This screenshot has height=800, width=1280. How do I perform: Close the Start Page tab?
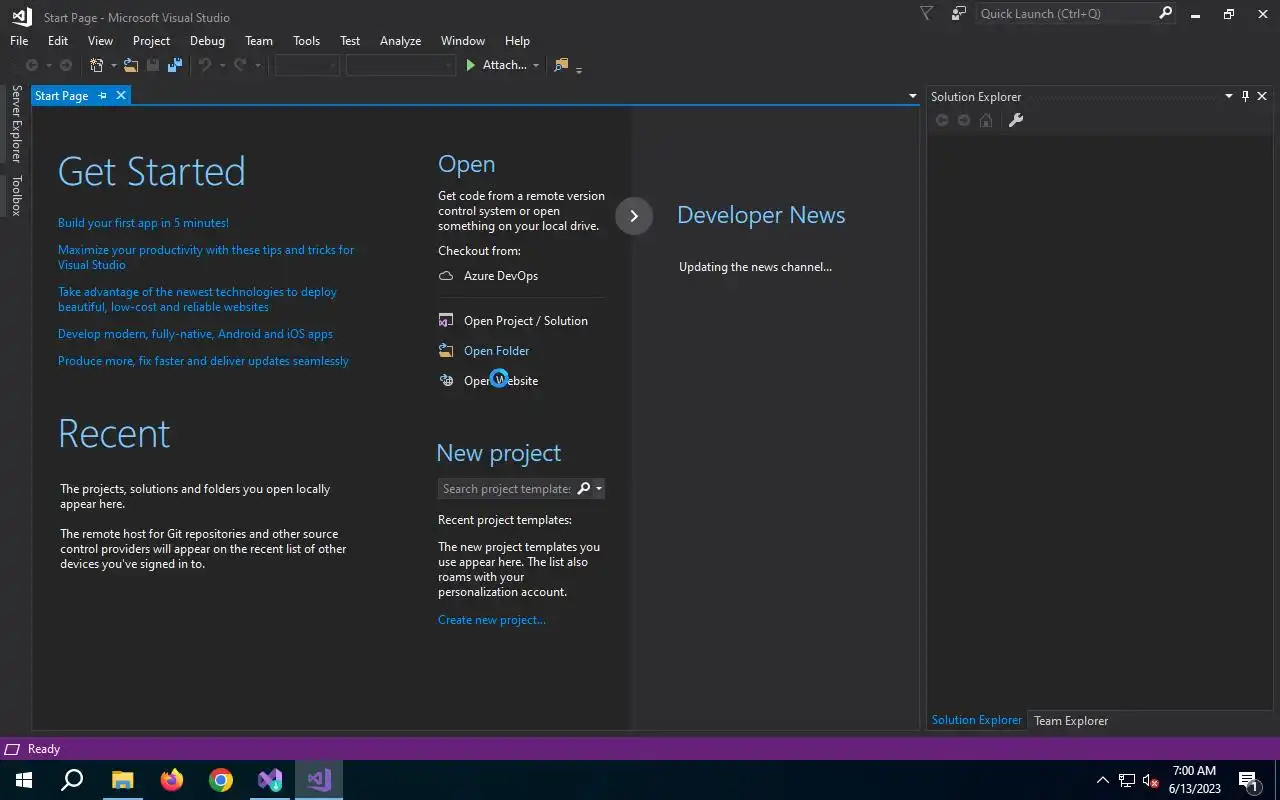(x=121, y=95)
